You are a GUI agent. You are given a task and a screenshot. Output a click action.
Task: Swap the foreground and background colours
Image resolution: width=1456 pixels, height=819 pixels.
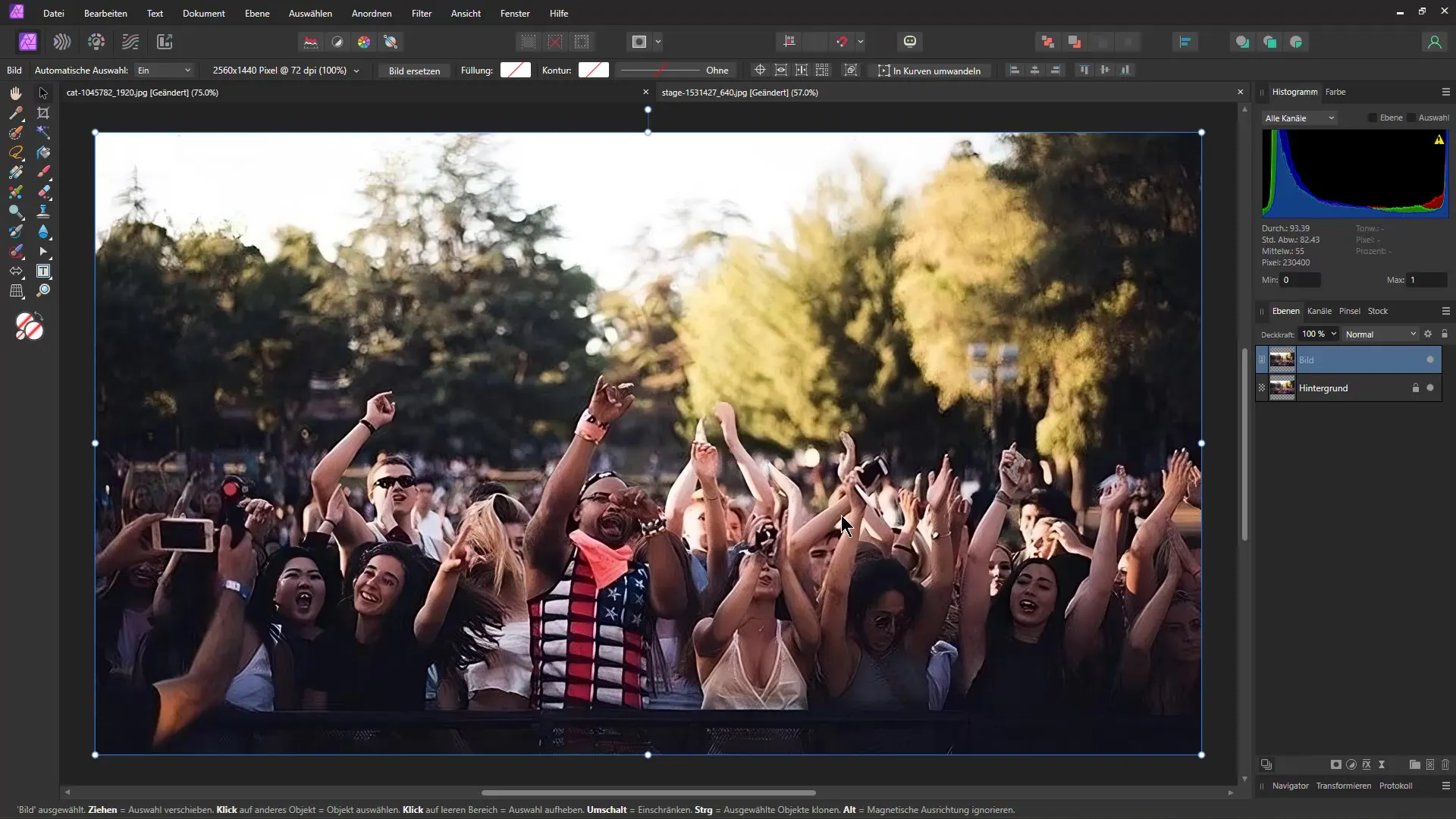(39, 315)
